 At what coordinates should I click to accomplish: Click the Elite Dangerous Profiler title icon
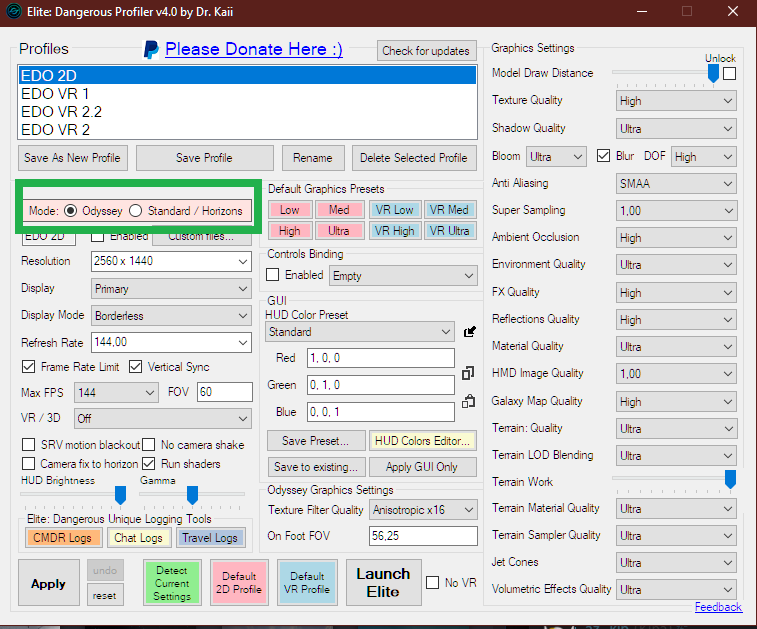click(x=14, y=11)
